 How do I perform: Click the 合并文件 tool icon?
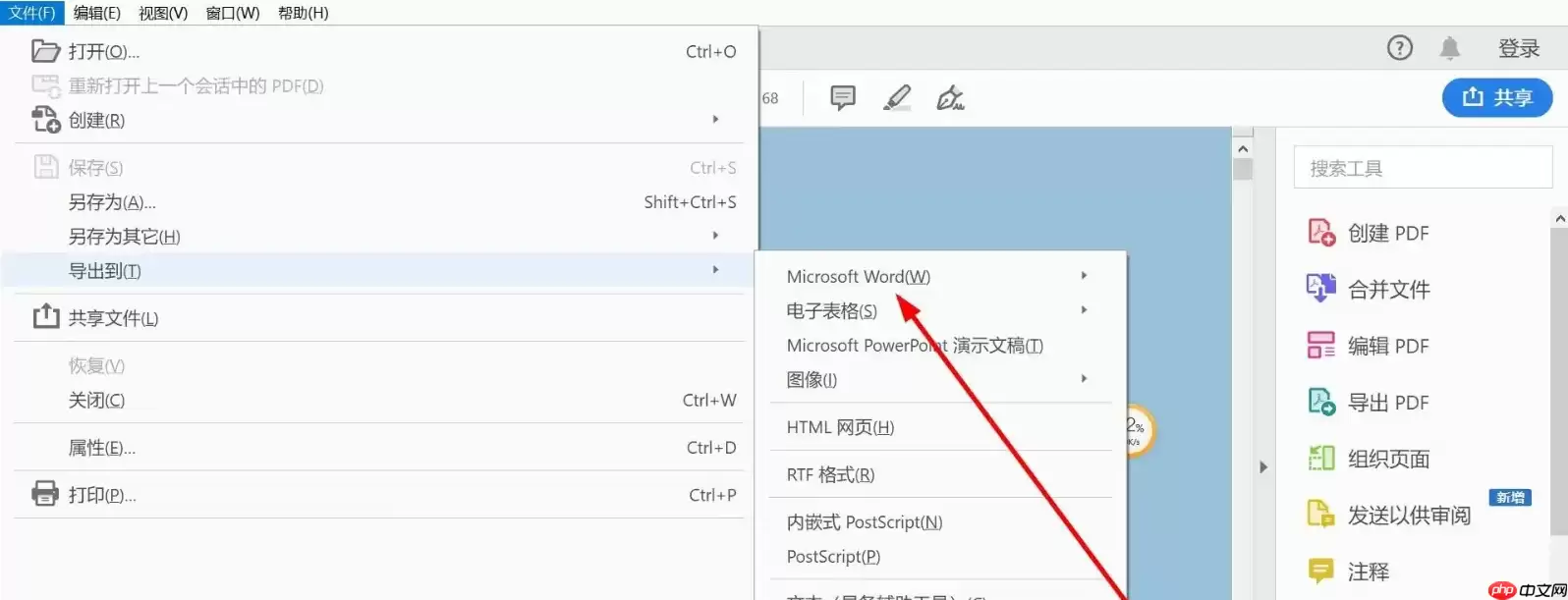click(x=1321, y=288)
